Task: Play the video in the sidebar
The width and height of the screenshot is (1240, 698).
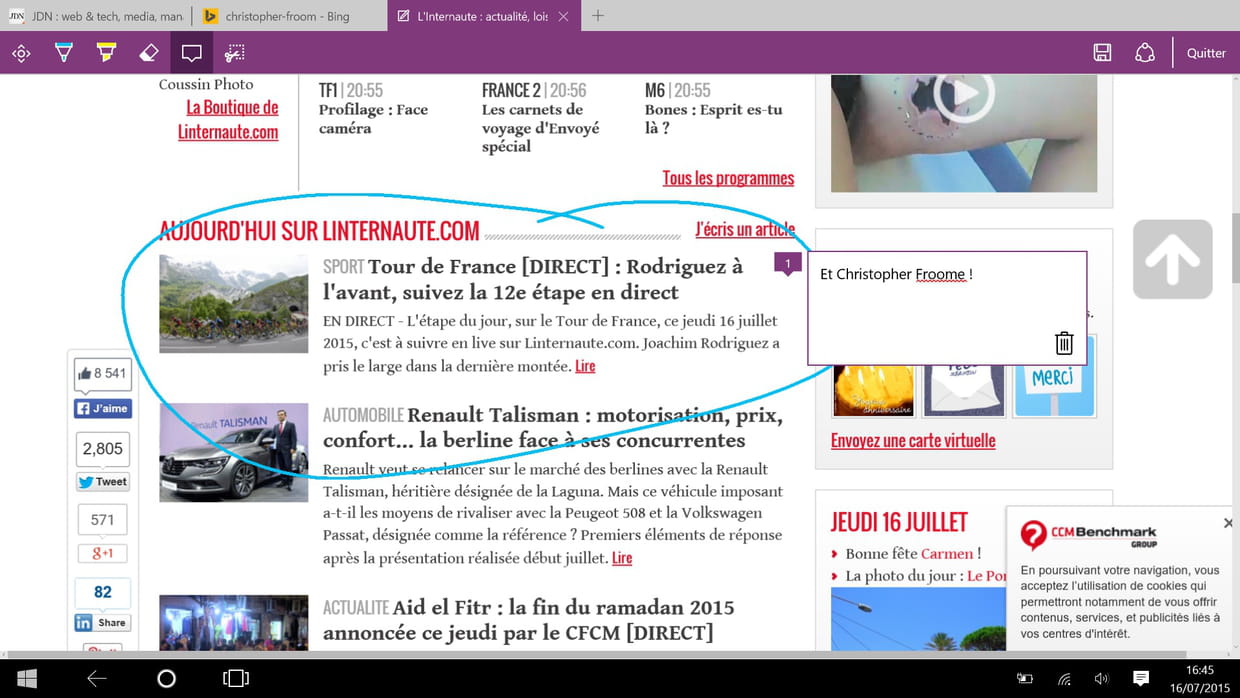Action: pos(963,95)
